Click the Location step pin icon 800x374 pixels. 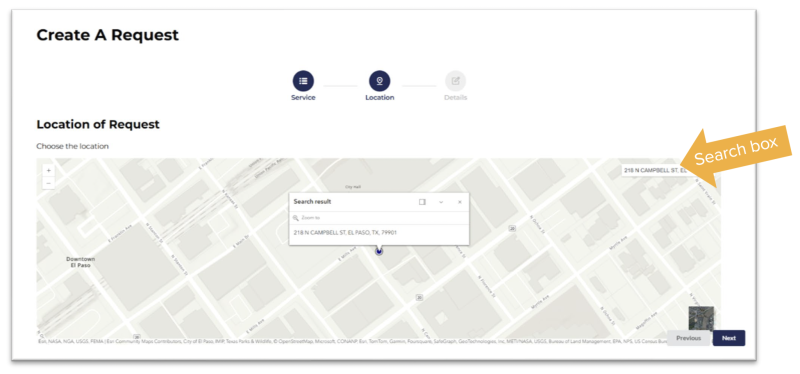(380, 81)
